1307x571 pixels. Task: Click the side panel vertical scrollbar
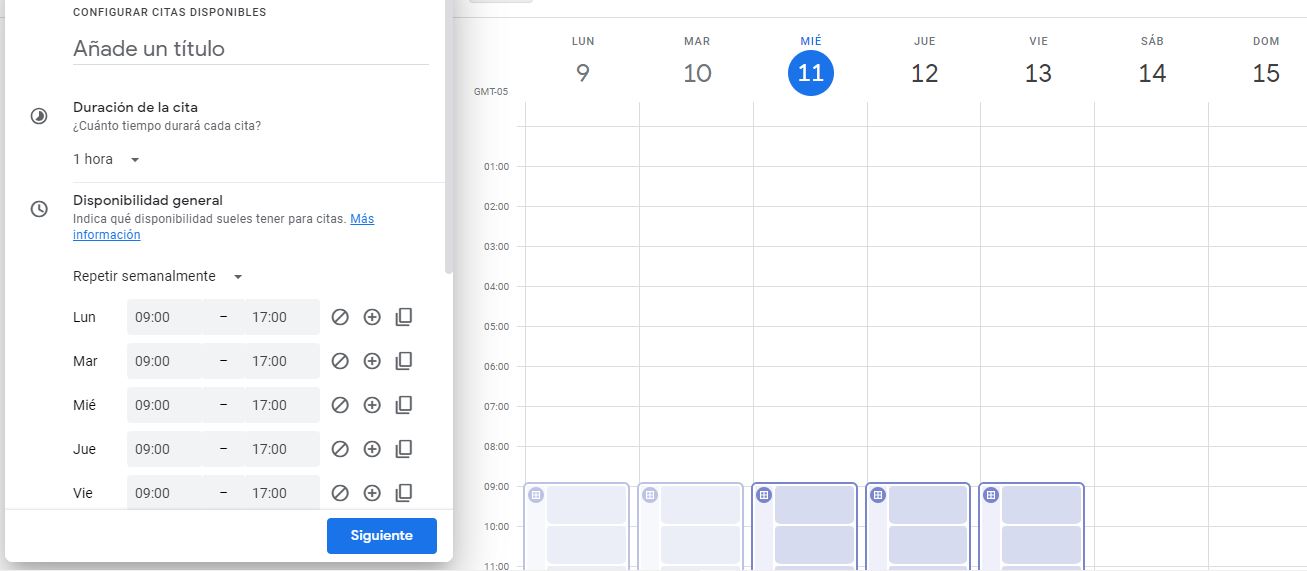[449, 136]
